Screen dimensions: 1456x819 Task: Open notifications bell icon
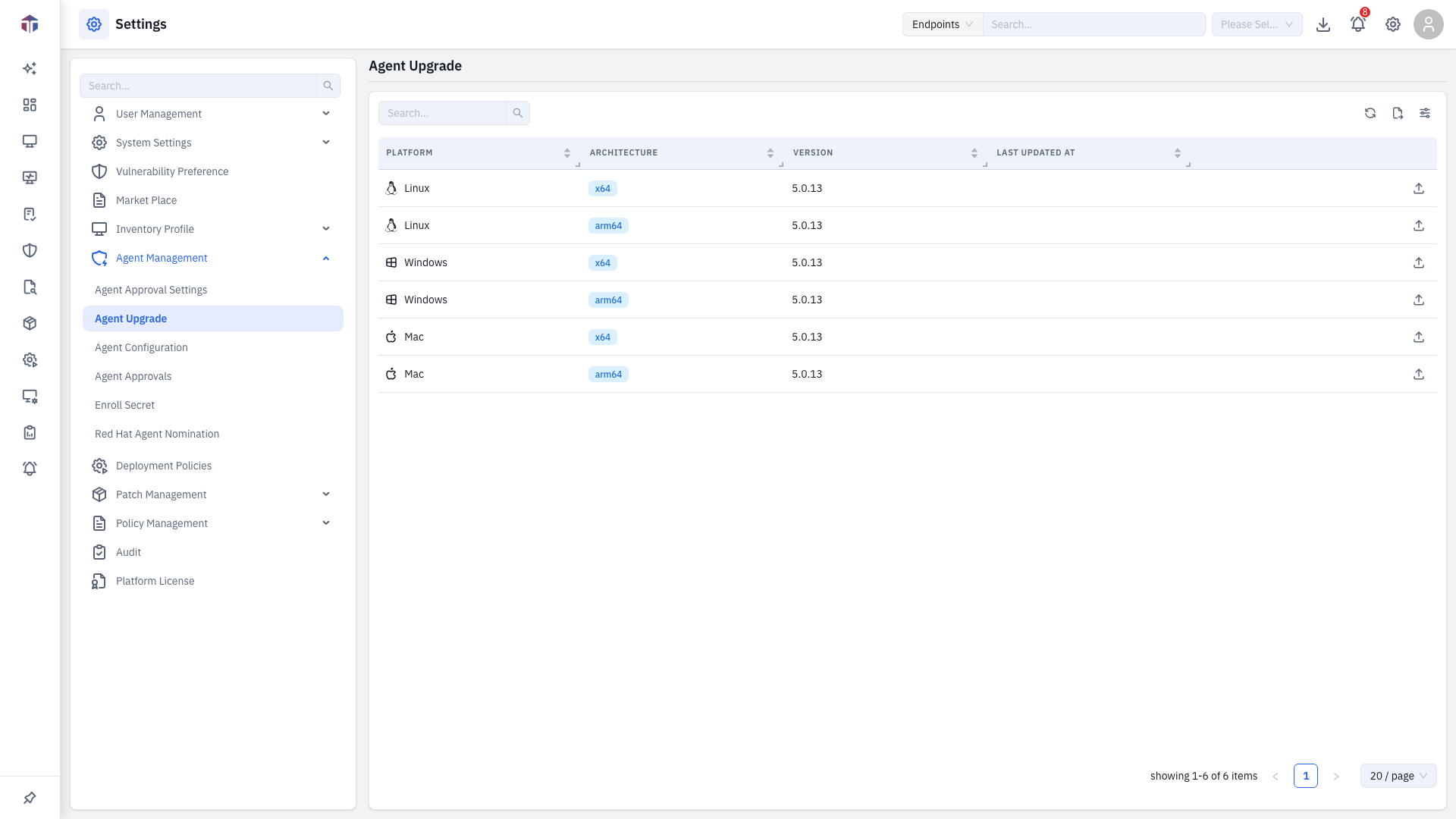pyautogui.click(x=1358, y=24)
